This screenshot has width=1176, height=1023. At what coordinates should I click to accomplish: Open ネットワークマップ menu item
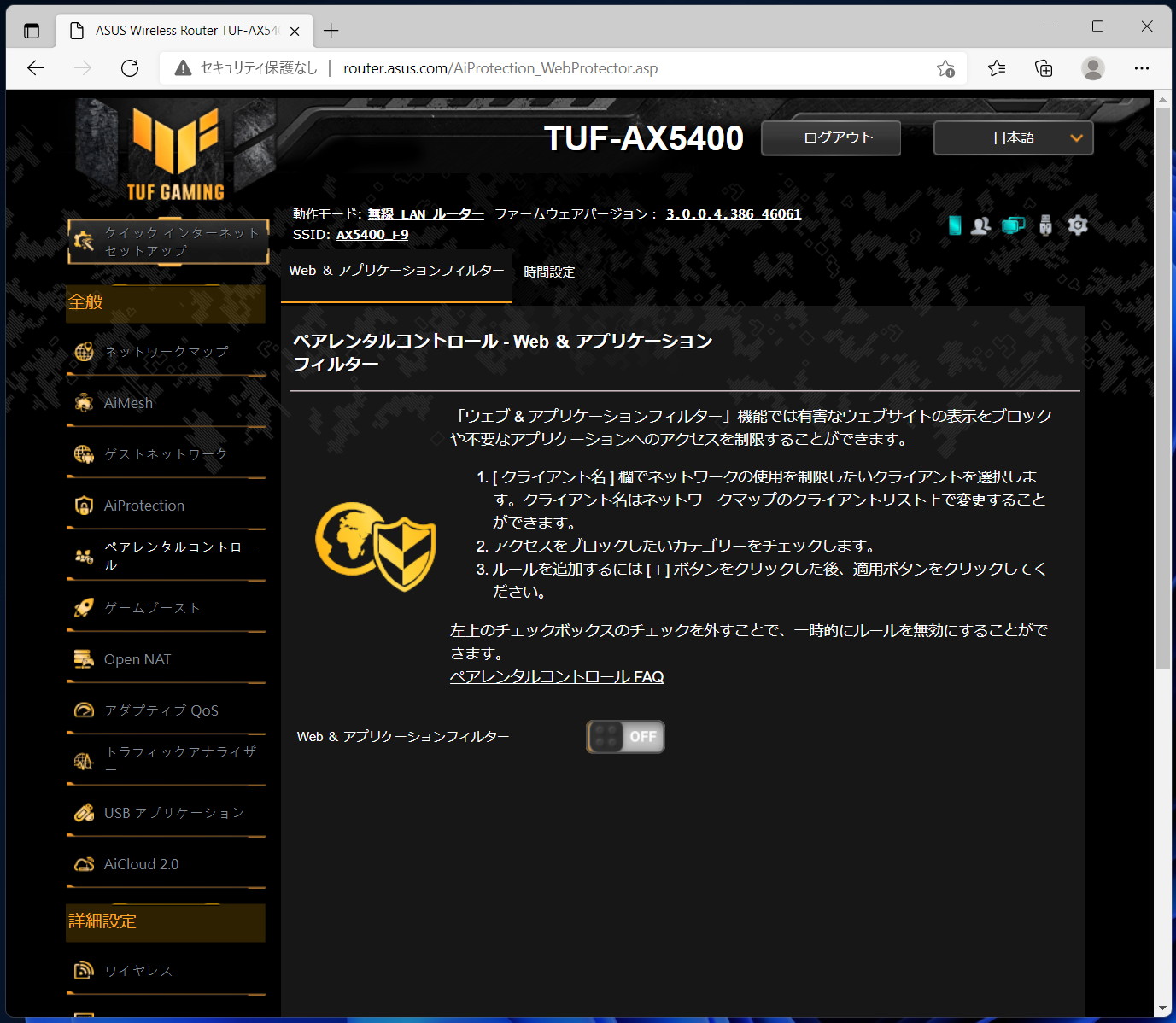tap(167, 352)
